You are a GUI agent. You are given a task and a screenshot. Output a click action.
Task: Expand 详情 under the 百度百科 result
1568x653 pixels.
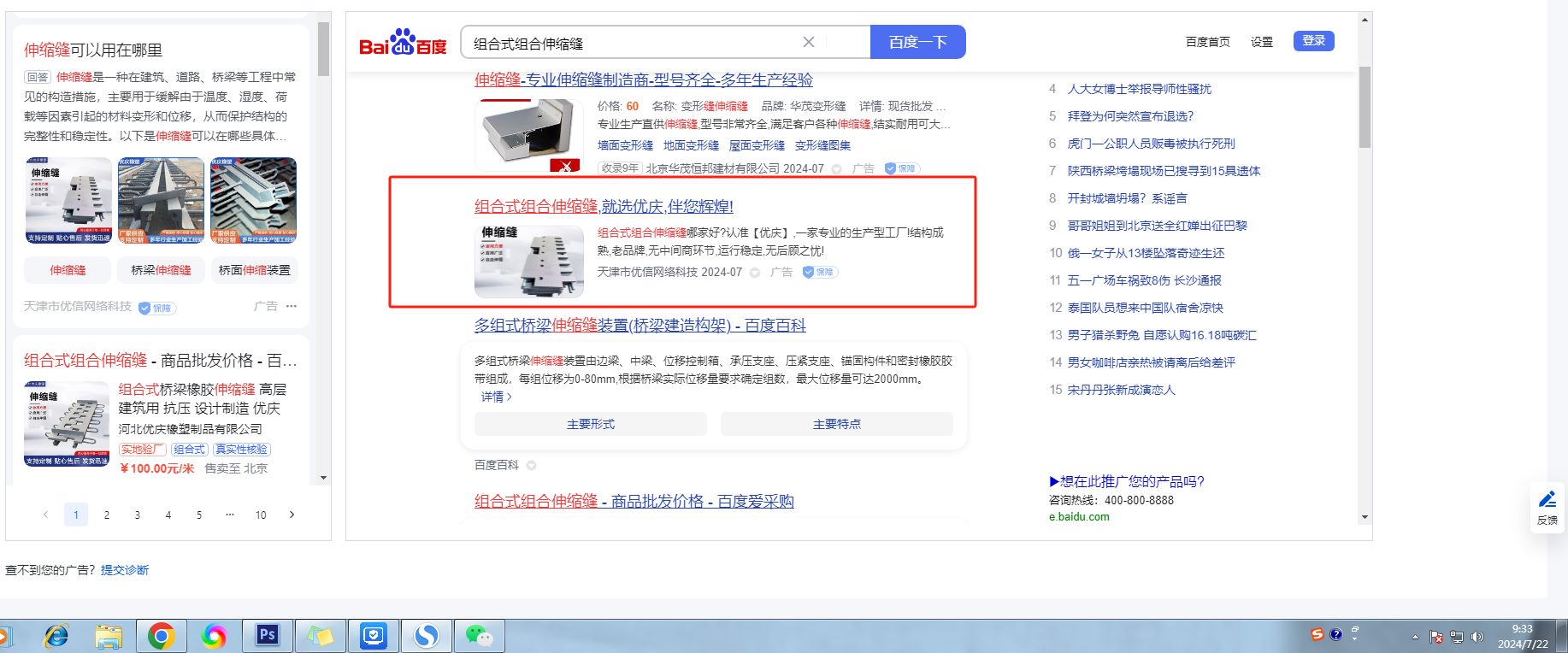[x=497, y=397]
